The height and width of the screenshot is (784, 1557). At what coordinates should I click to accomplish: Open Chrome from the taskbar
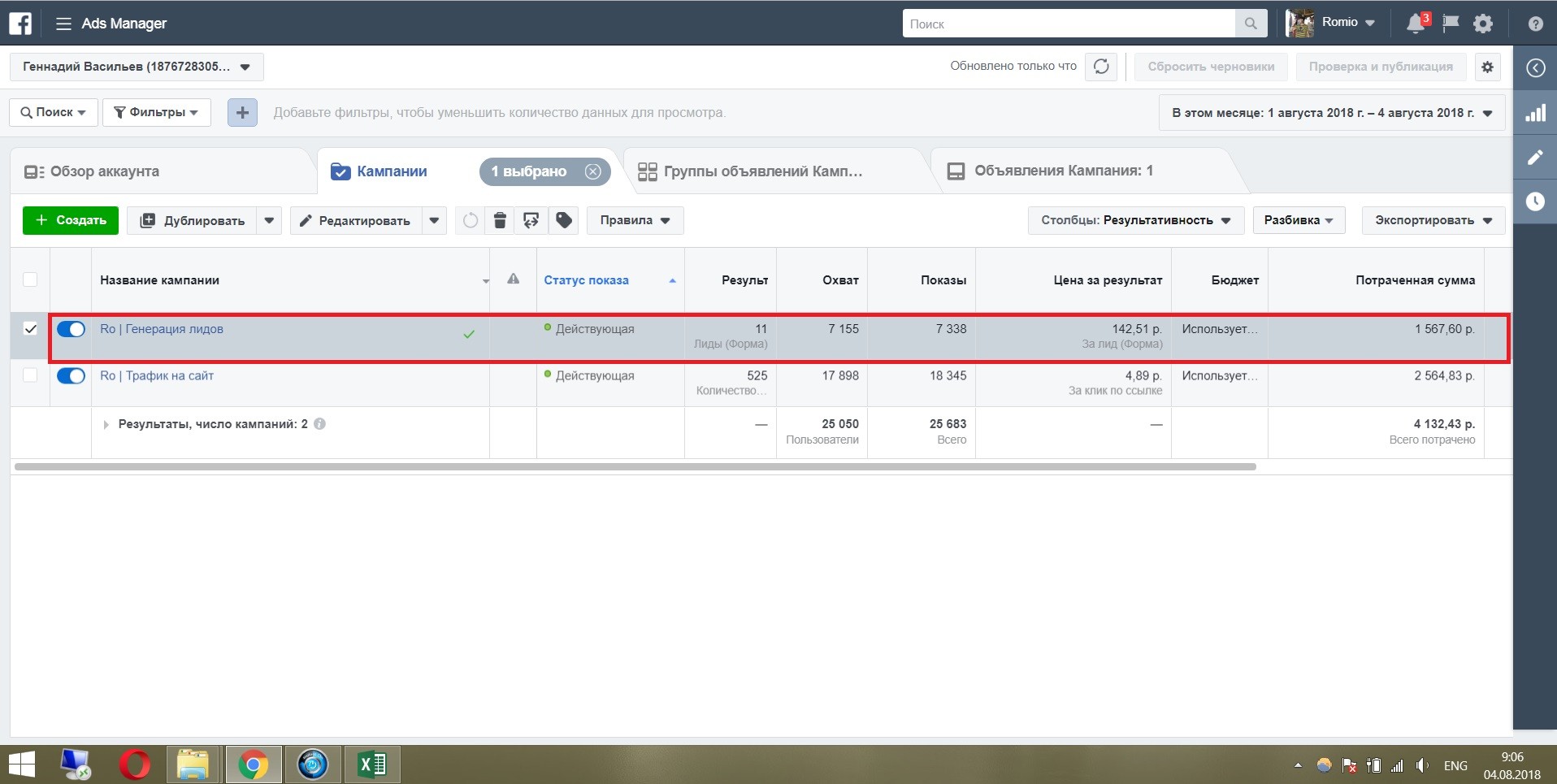(x=254, y=765)
